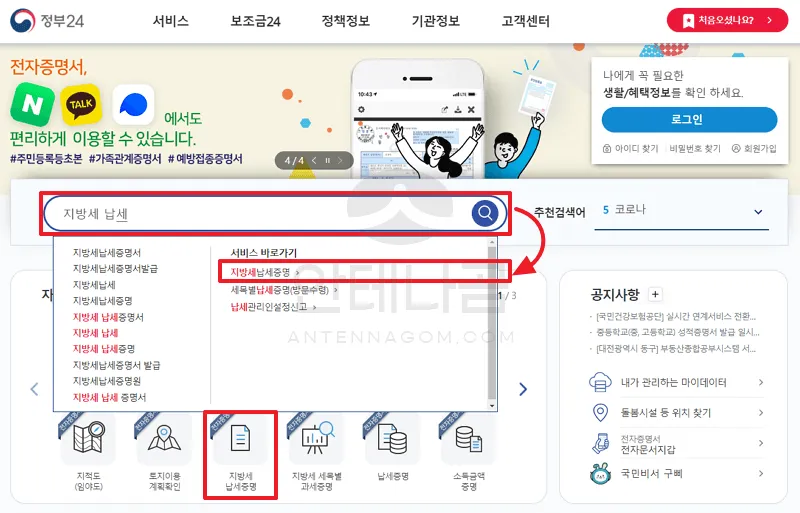Go to next service carousel page
This screenshot has height=513, width=800.
pyautogui.click(x=523, y=389)
